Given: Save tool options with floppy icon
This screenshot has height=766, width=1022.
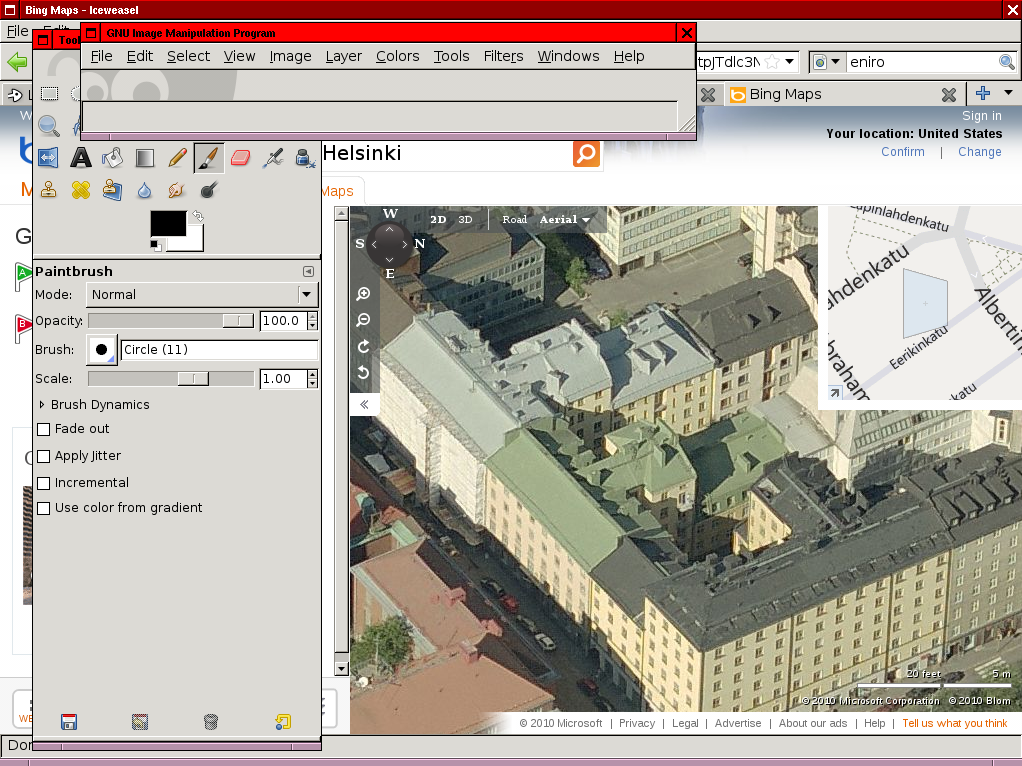Looking at the screenshot, I should click(69, 722).
